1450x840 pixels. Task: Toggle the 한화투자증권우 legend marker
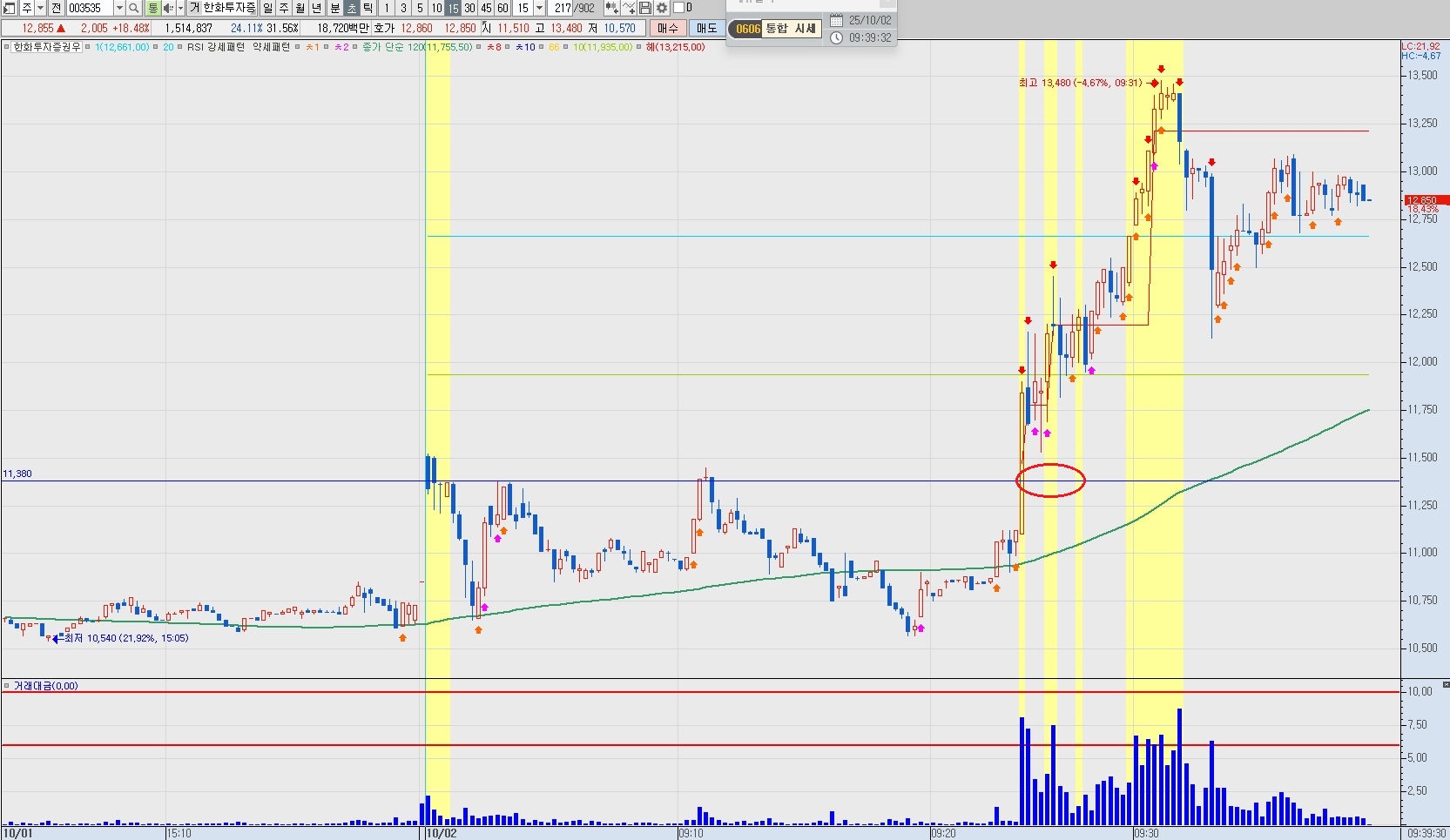pos(7,47)
